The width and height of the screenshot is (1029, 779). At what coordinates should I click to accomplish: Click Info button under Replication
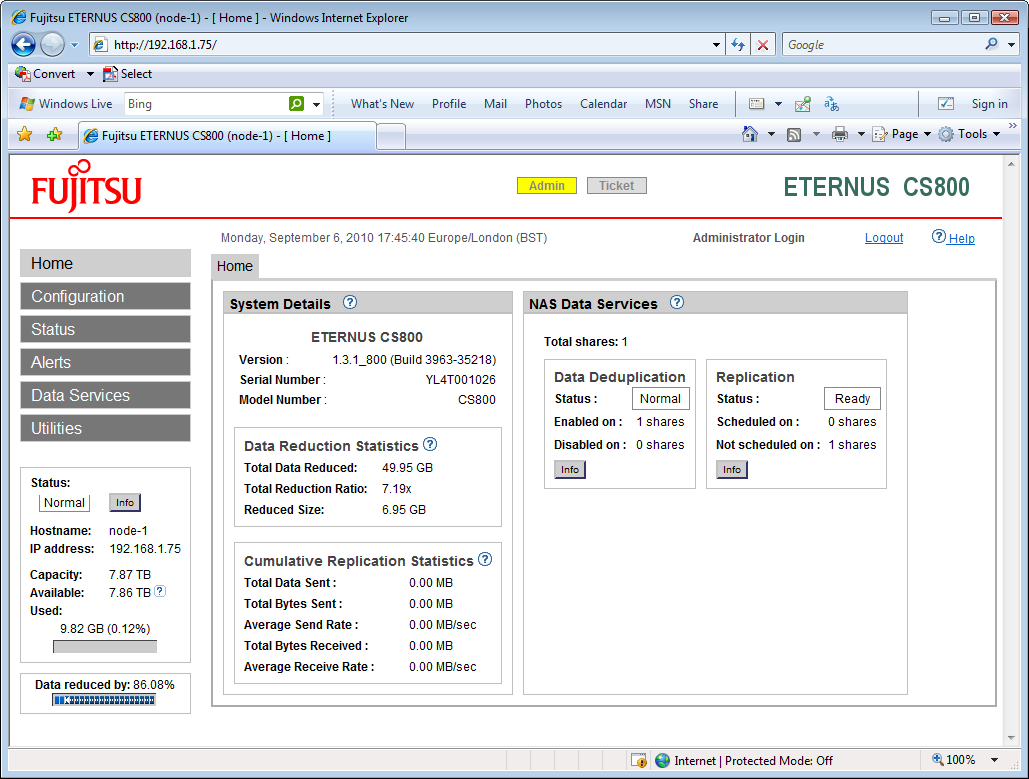(732, 469)
